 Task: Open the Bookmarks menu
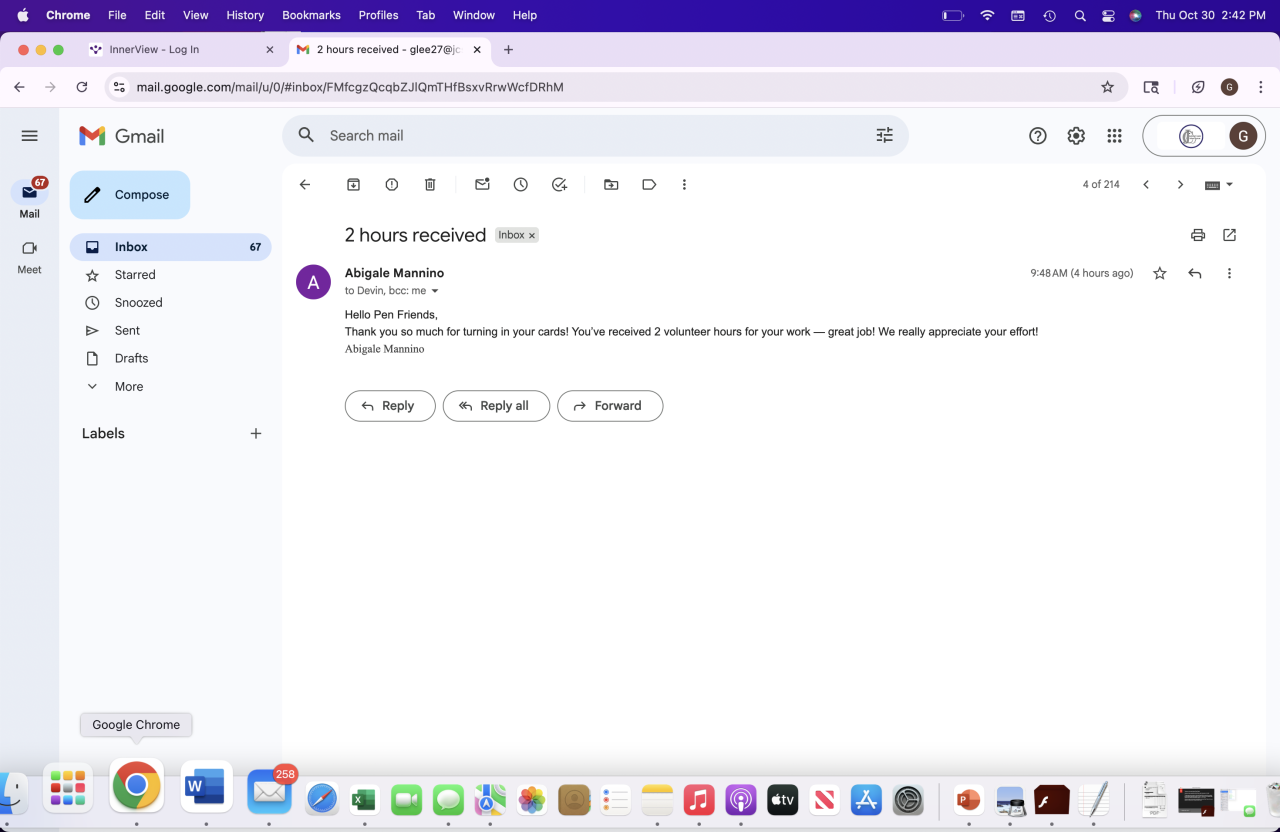(311, 15)
